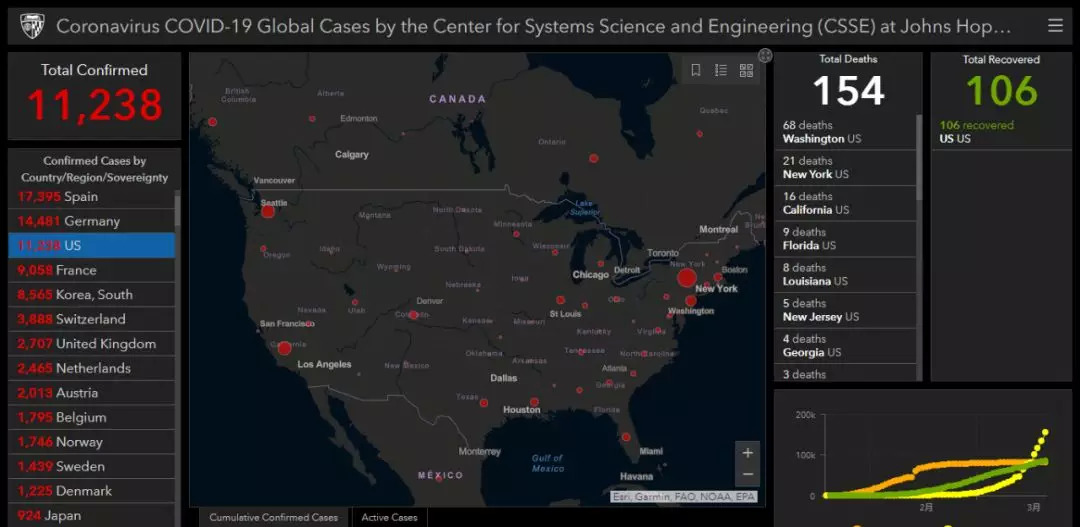Select Austria in the country list
The image size is (1080, 527).
tap(92, 393)
